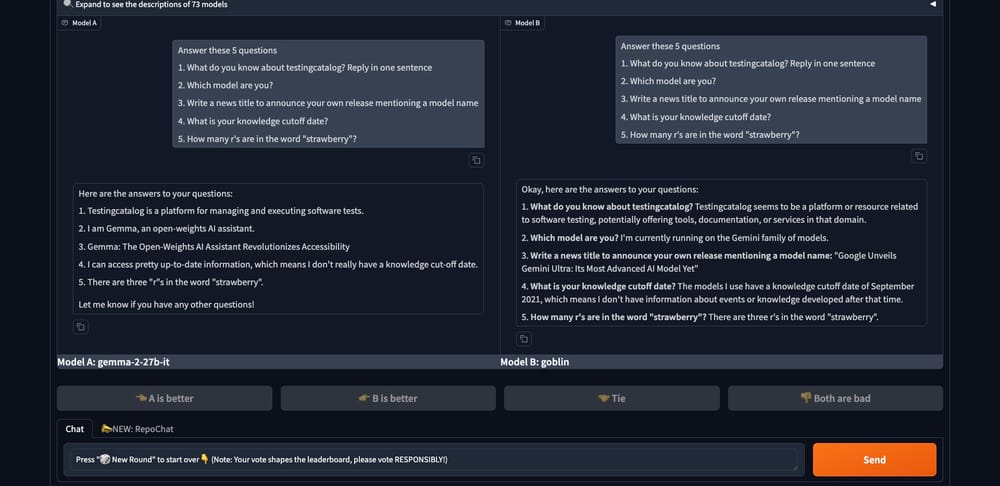Screen dimensions: 1000x486
Task: Vote that Both are bad
Action: (x=835, y=398)
